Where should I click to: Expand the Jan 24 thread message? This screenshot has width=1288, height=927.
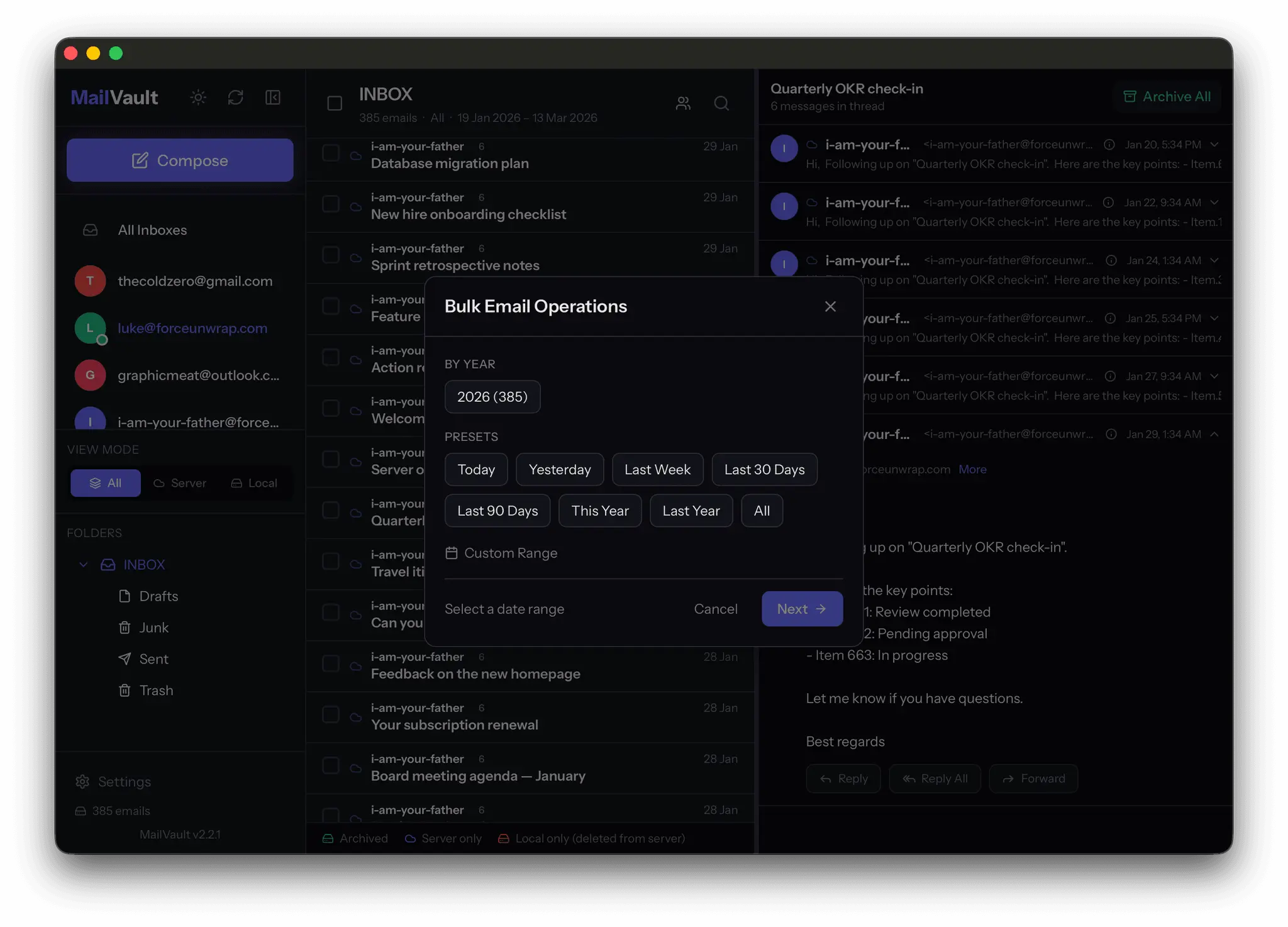click(1214, 260)
